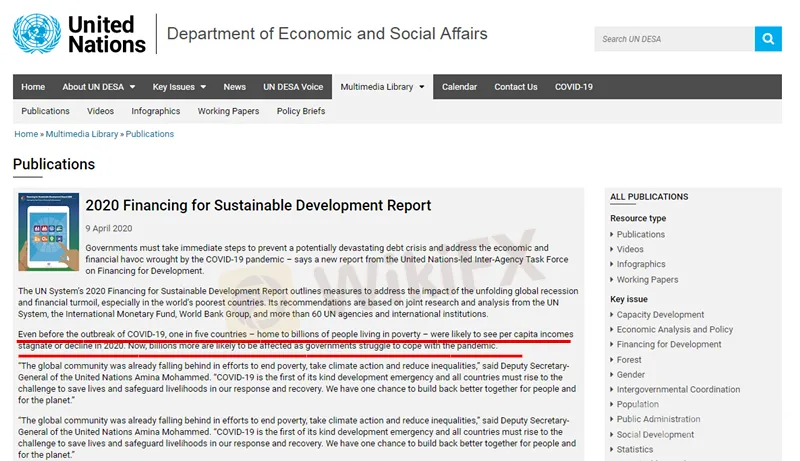Screen dimensions: 800x461
Task: Focus the Search UN DESA field
Action: coord(674,39)
